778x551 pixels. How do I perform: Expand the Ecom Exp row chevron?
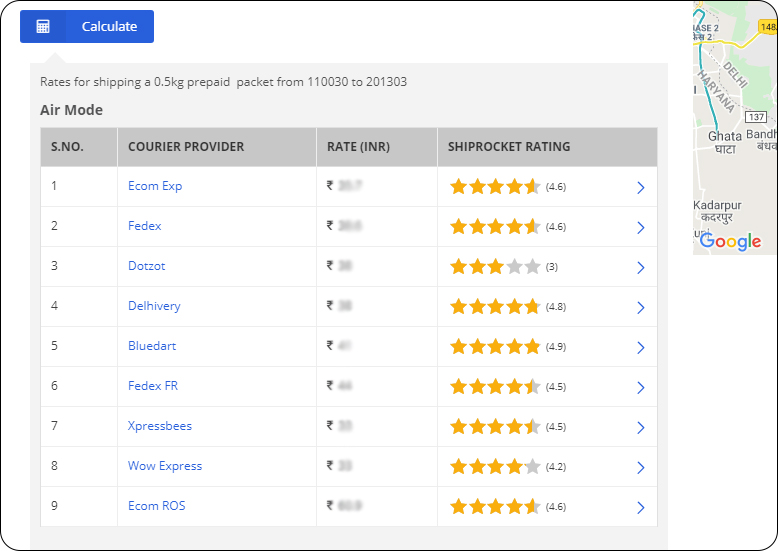pyautogui.click(x=641, y=188)
